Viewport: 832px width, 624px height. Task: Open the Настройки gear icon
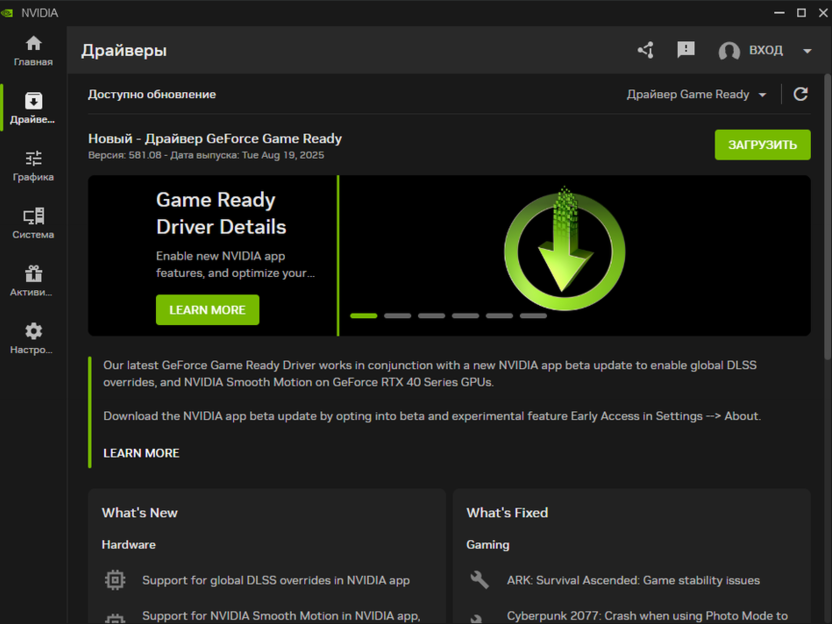tap(33, 332)
